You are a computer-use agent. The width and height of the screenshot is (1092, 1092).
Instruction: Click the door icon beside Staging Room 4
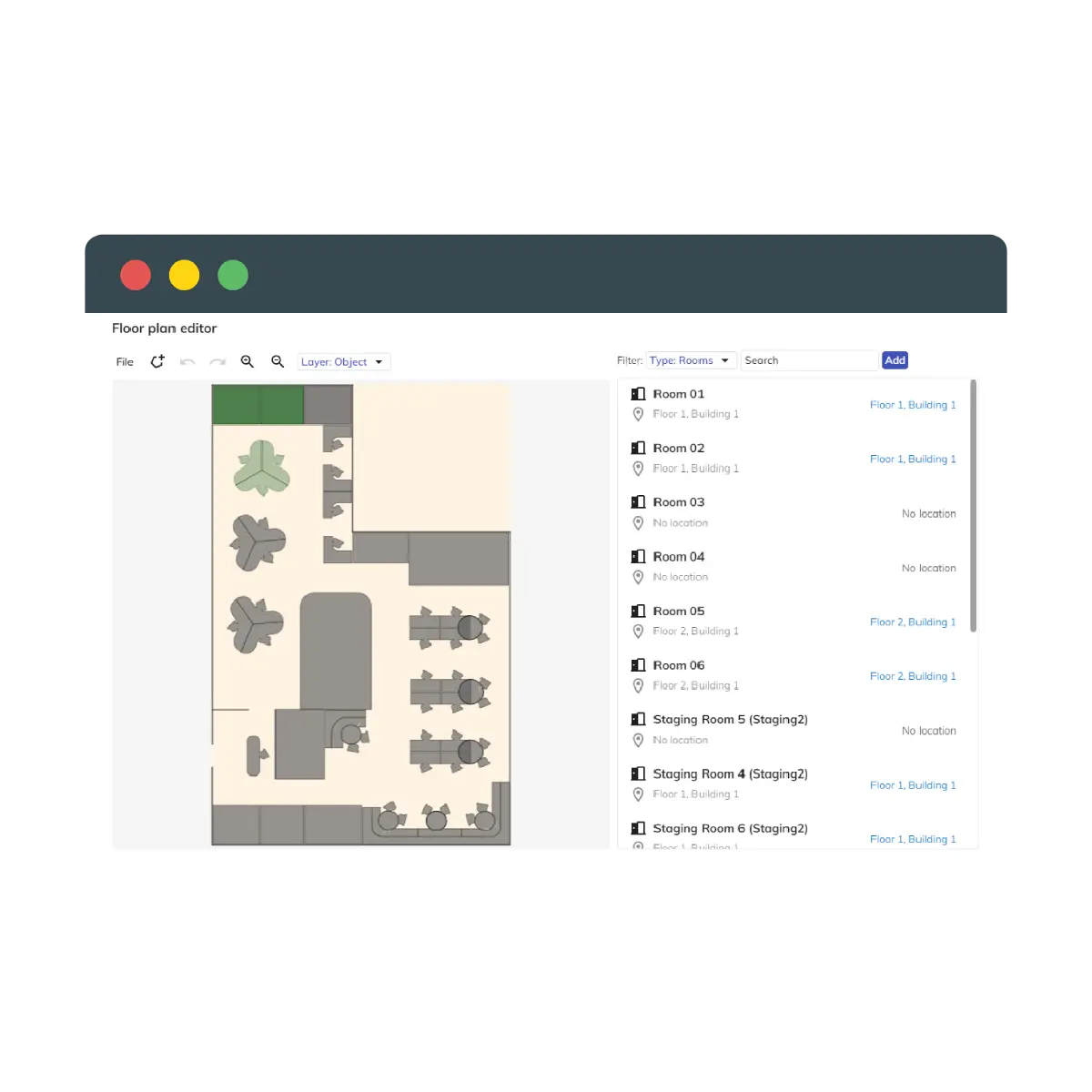638,774
